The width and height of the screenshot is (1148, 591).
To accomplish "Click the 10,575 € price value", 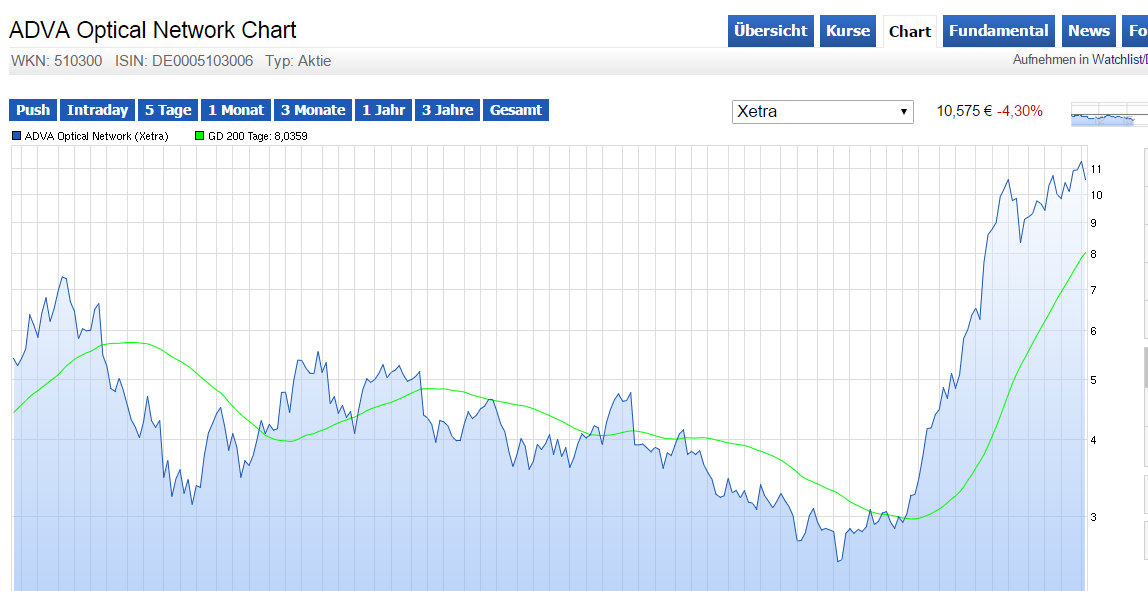I will pyautogui.click(x=964, y=111).
